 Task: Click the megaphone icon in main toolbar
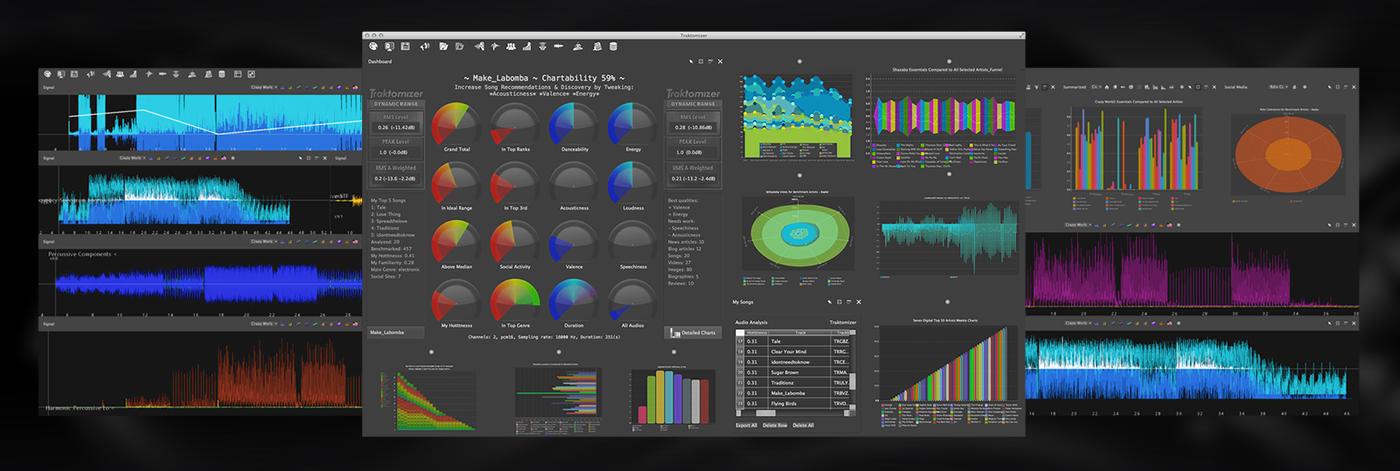pyautogui.click(x=425, y=46)
